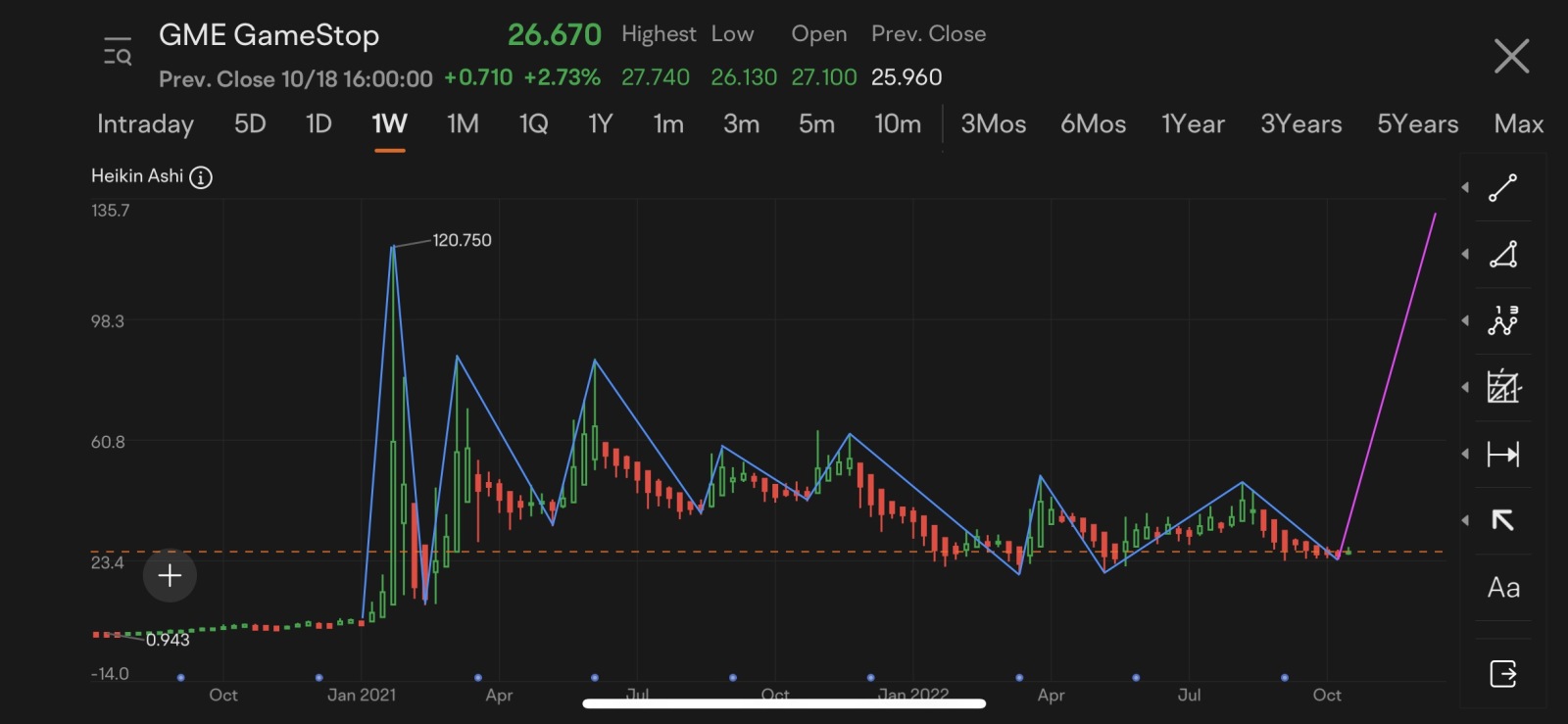The width and height of the screenshot is (1568, 724).
Task: Tap the Heikin Ashi chart type label
Action: [137, 176]
